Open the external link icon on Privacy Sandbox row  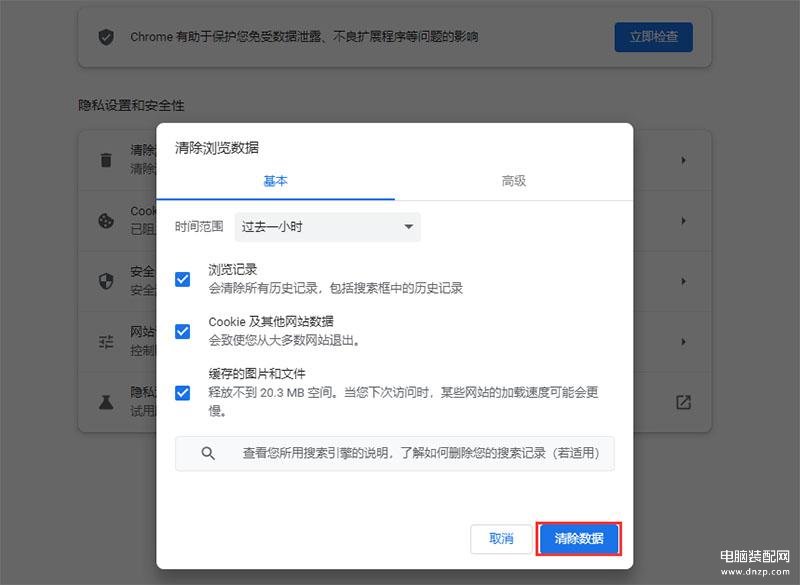pyautogui.click(x=683, y=402)
